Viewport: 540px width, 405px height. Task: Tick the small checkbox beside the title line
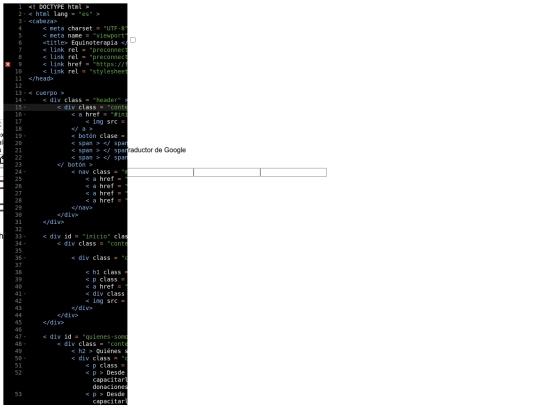133,40
